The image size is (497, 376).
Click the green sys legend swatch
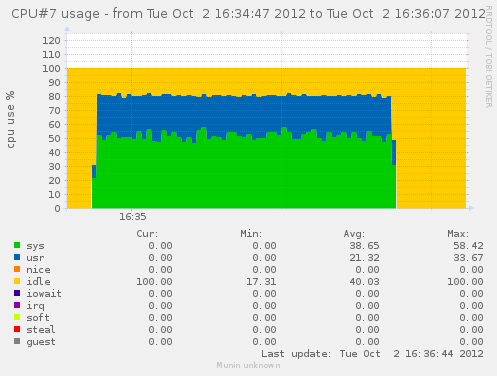(17, 245)
